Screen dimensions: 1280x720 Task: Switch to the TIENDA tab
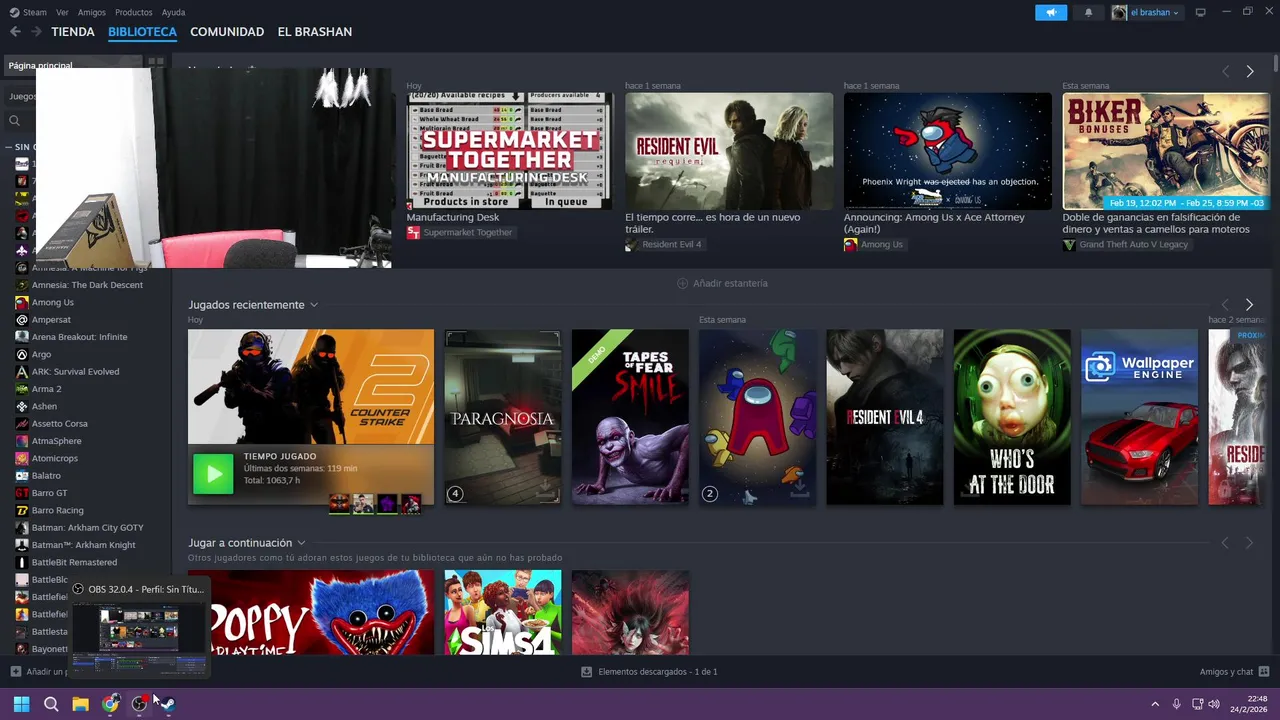click(73, 32)
